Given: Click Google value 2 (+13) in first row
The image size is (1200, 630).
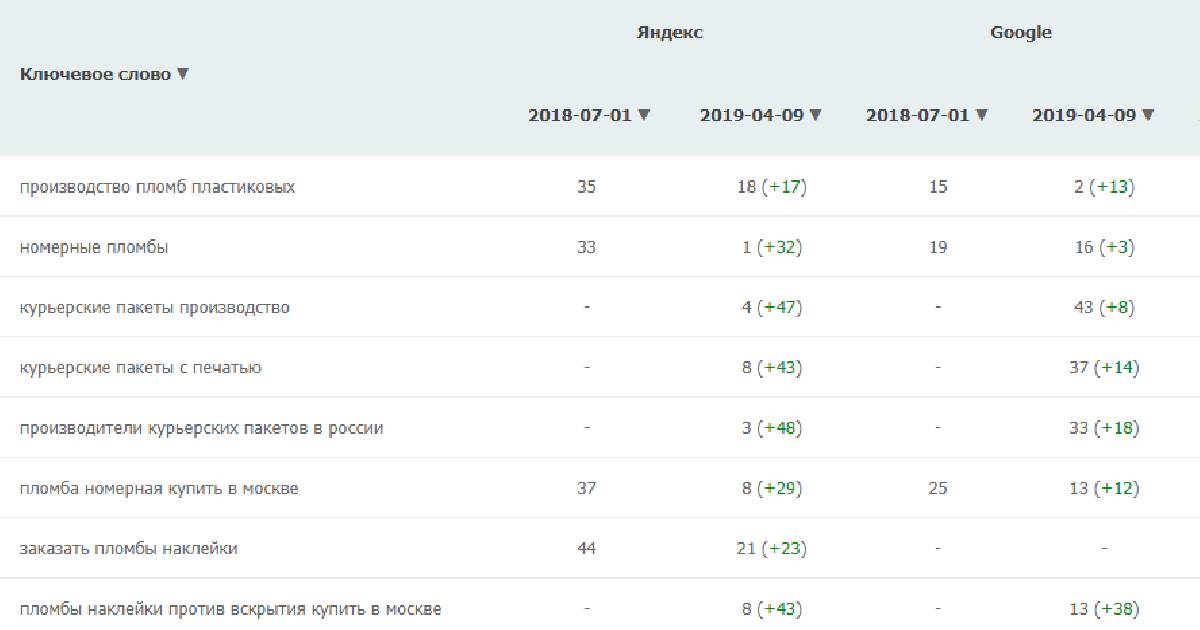Looking at the screenshot, I should [1105, 187].
